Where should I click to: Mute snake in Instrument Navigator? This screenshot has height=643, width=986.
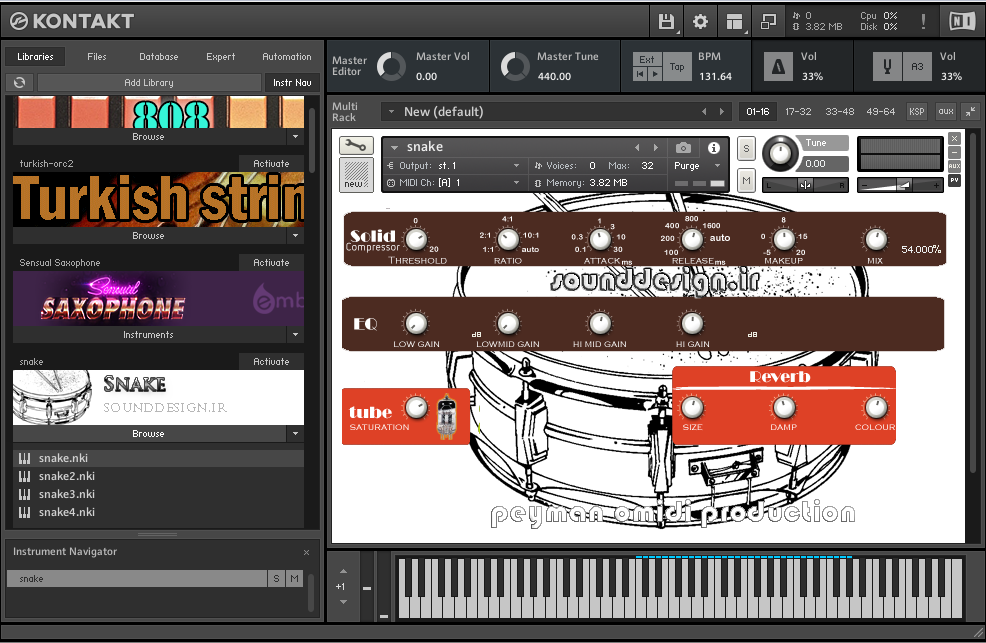pos(294,579)
